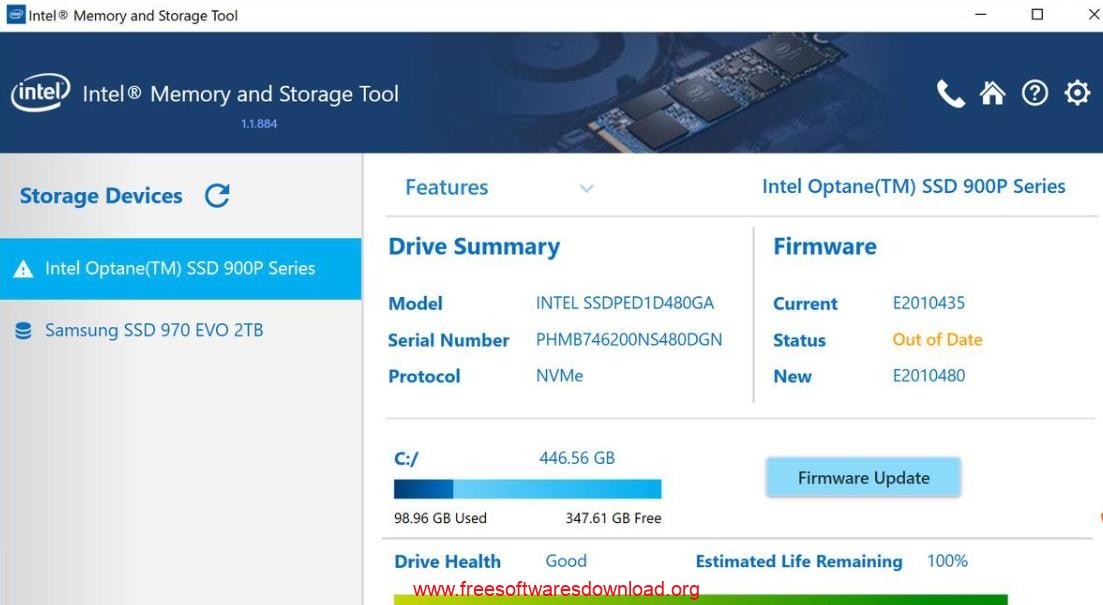1103x605 pixels.
Task: Click the C:/ drive usage bar
Action: point(528,489)
